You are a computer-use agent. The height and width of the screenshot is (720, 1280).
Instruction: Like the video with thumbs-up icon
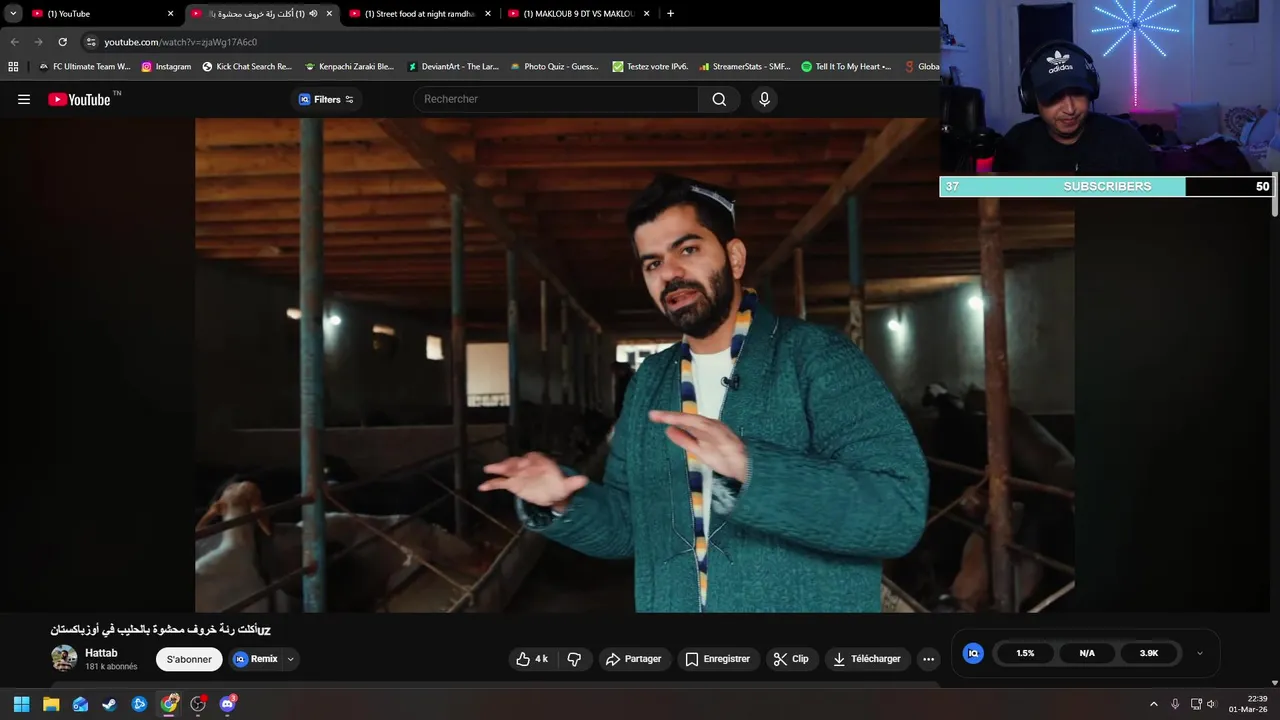532,659
